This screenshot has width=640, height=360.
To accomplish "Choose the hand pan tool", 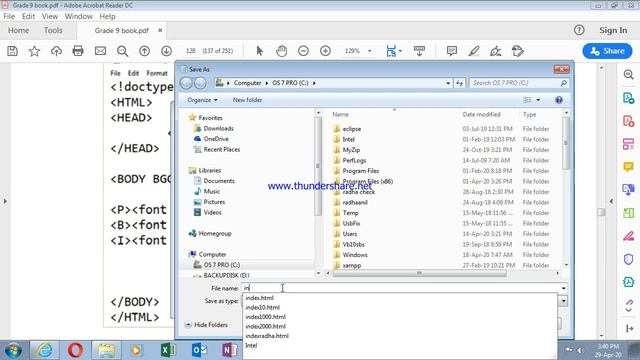I will 281,51.
